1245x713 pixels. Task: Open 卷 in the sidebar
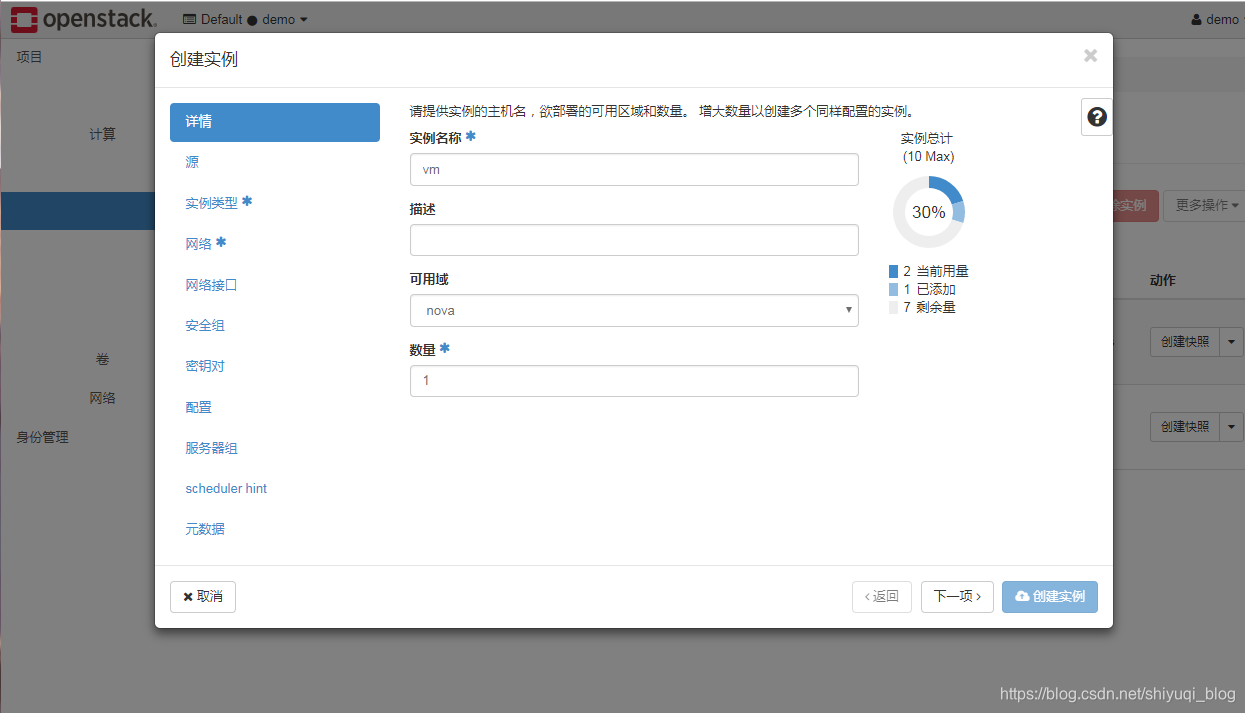(103, 359)
